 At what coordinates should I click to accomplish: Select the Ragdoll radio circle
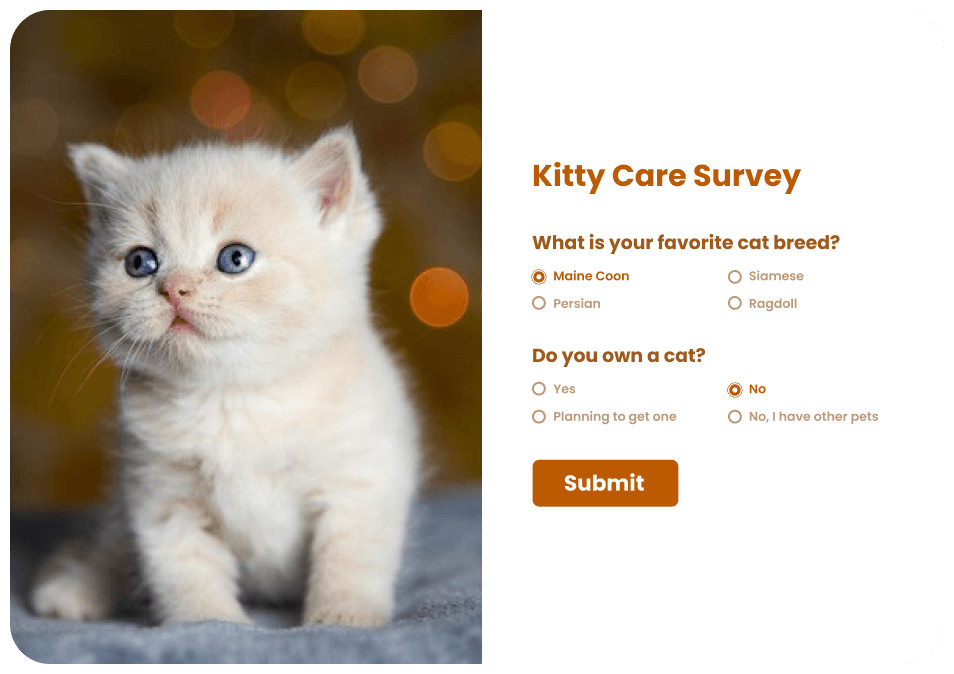coord(735,303)
